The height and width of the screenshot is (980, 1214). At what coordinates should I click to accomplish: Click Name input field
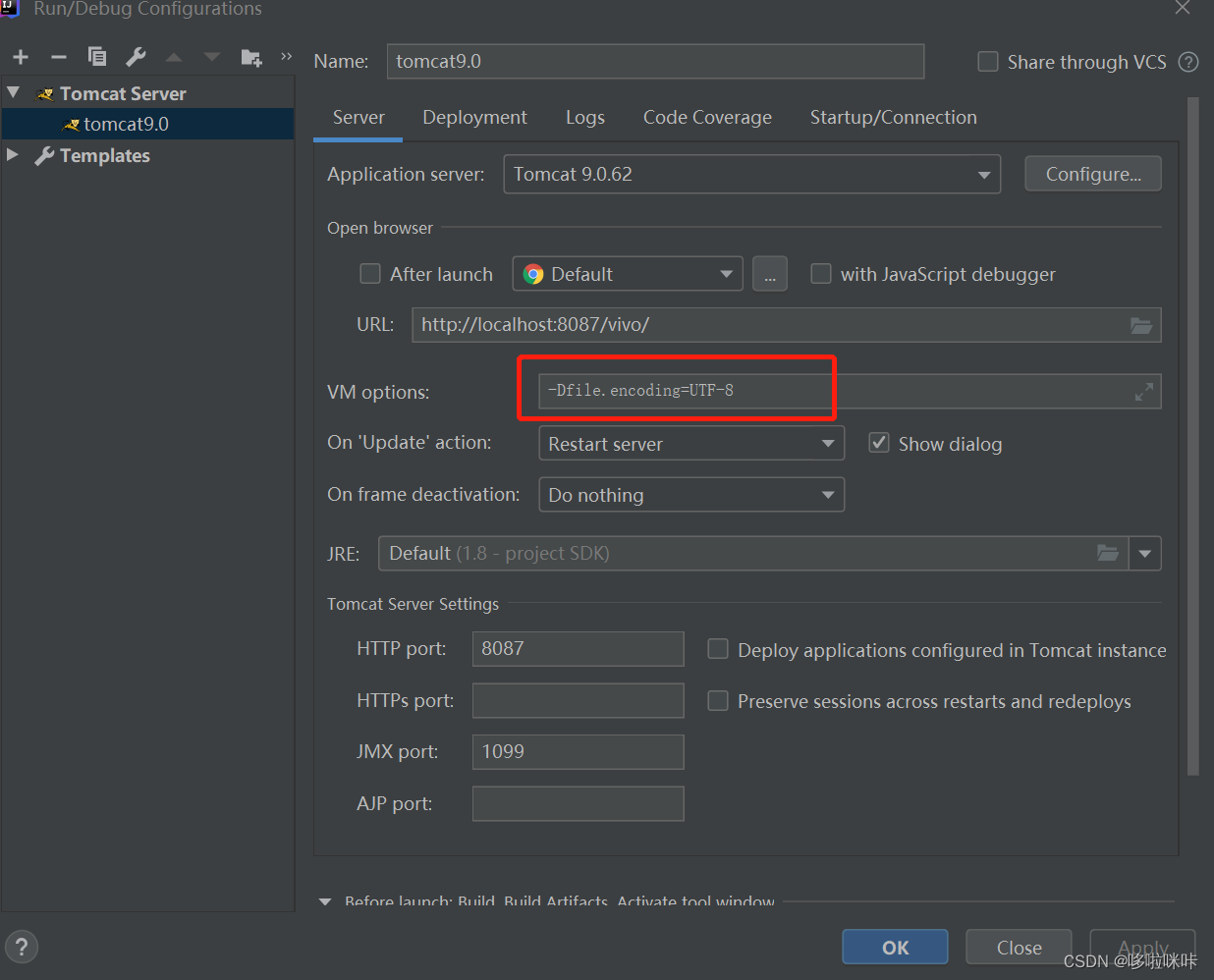pos(655,61)
